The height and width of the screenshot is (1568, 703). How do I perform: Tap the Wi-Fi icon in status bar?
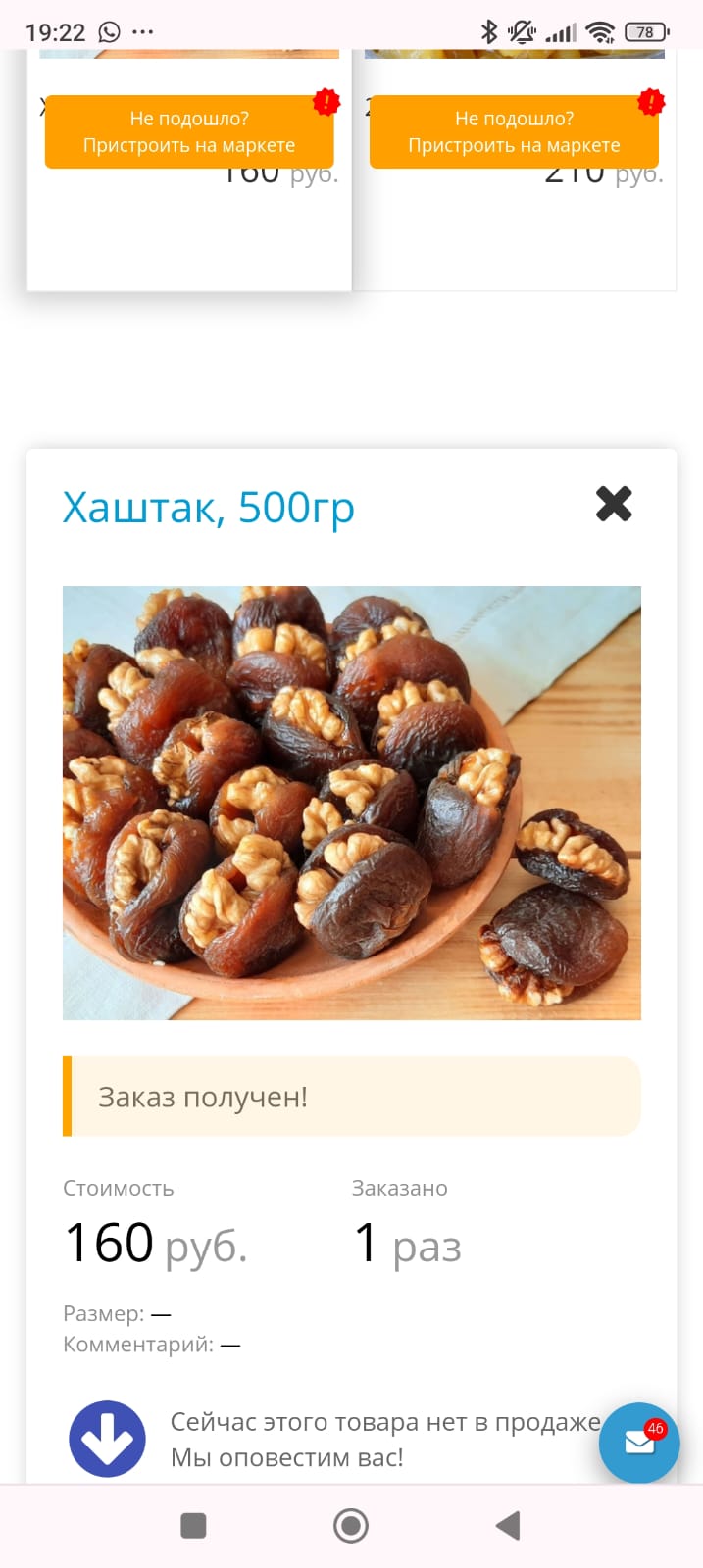600,31
